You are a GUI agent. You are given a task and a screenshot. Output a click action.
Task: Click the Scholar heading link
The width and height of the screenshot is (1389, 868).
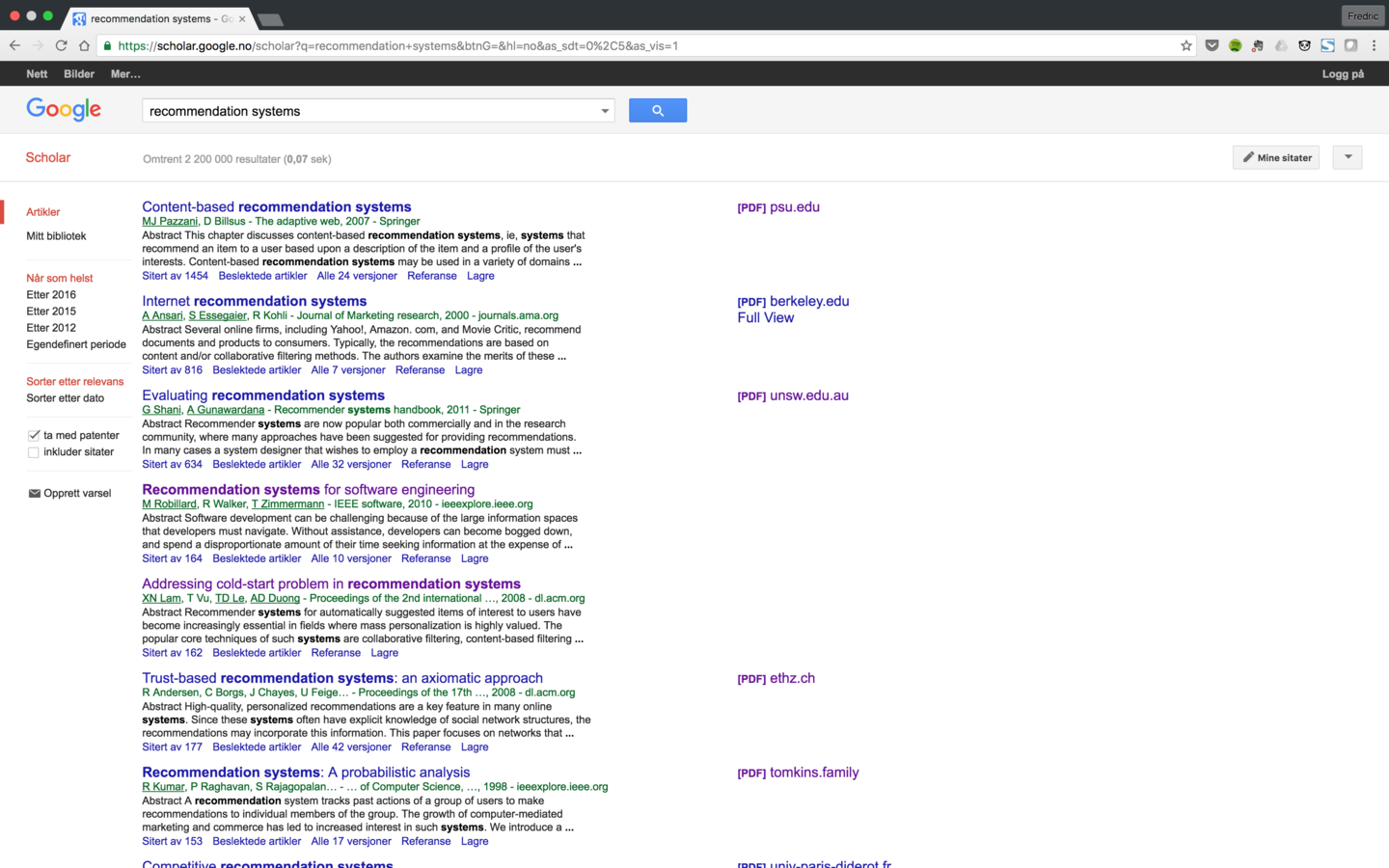coord(48,157)
